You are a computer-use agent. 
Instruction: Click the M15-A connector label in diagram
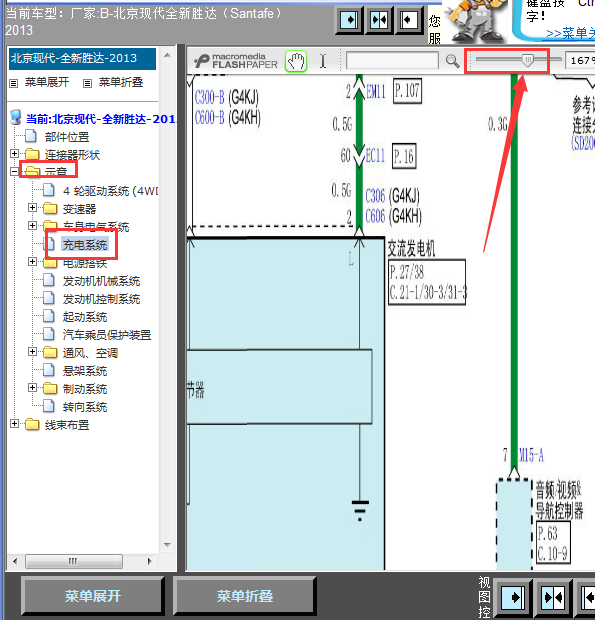(531, 455)
